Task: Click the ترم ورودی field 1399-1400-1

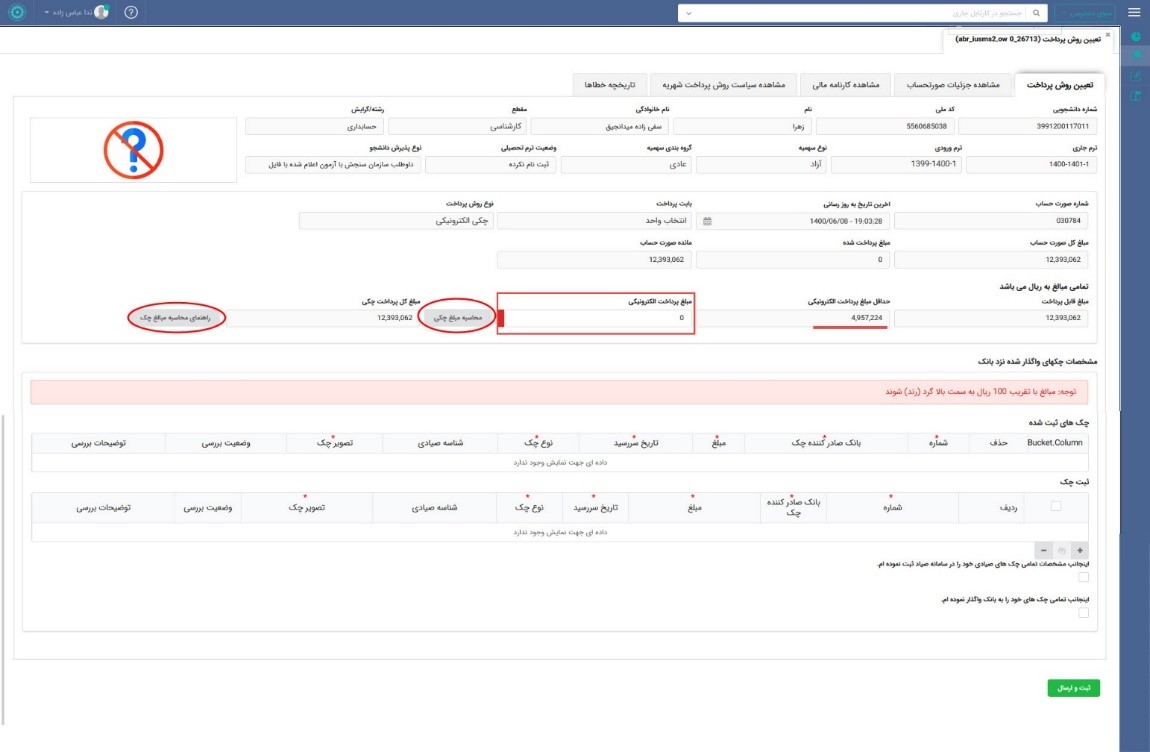Action: [896, 164]
